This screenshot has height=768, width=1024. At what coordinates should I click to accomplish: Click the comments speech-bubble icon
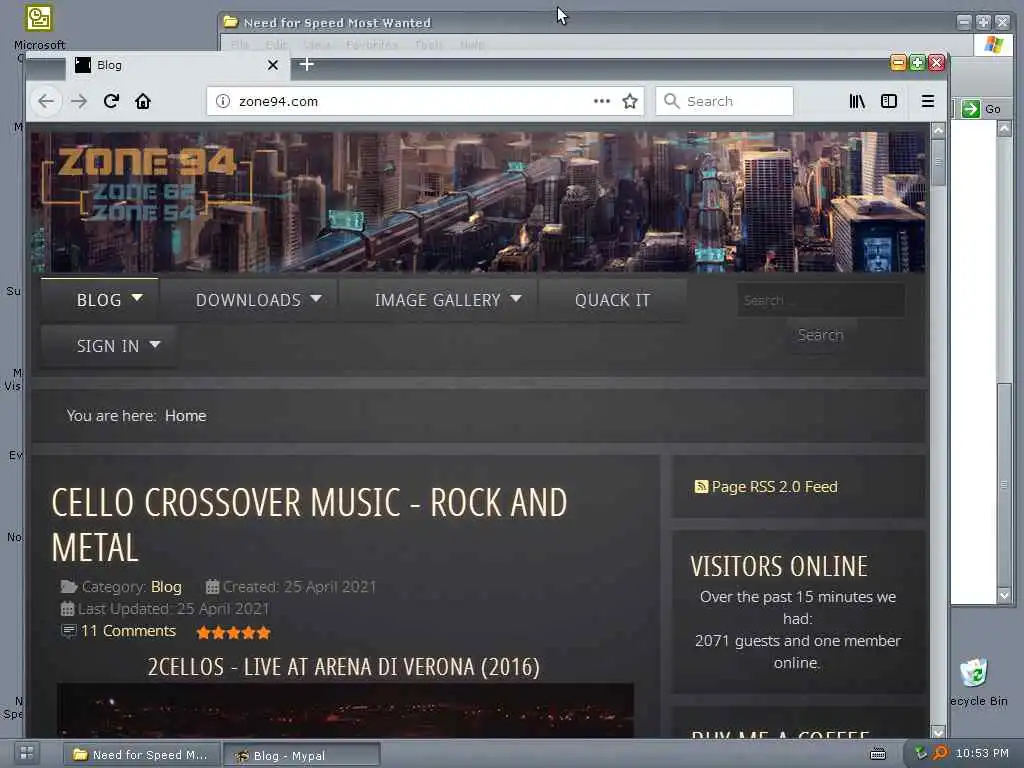pyautogui.click(x=69, y=631)
